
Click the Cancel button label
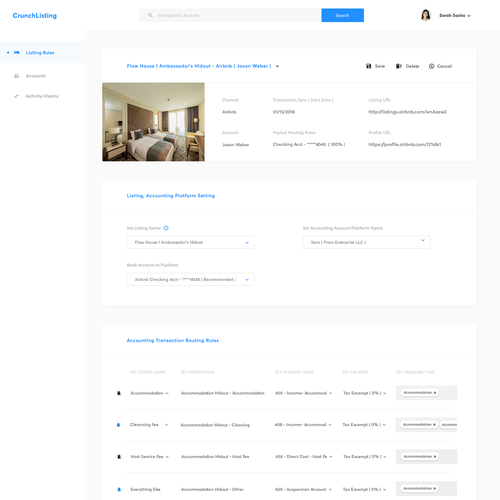(x=444, y=66)
